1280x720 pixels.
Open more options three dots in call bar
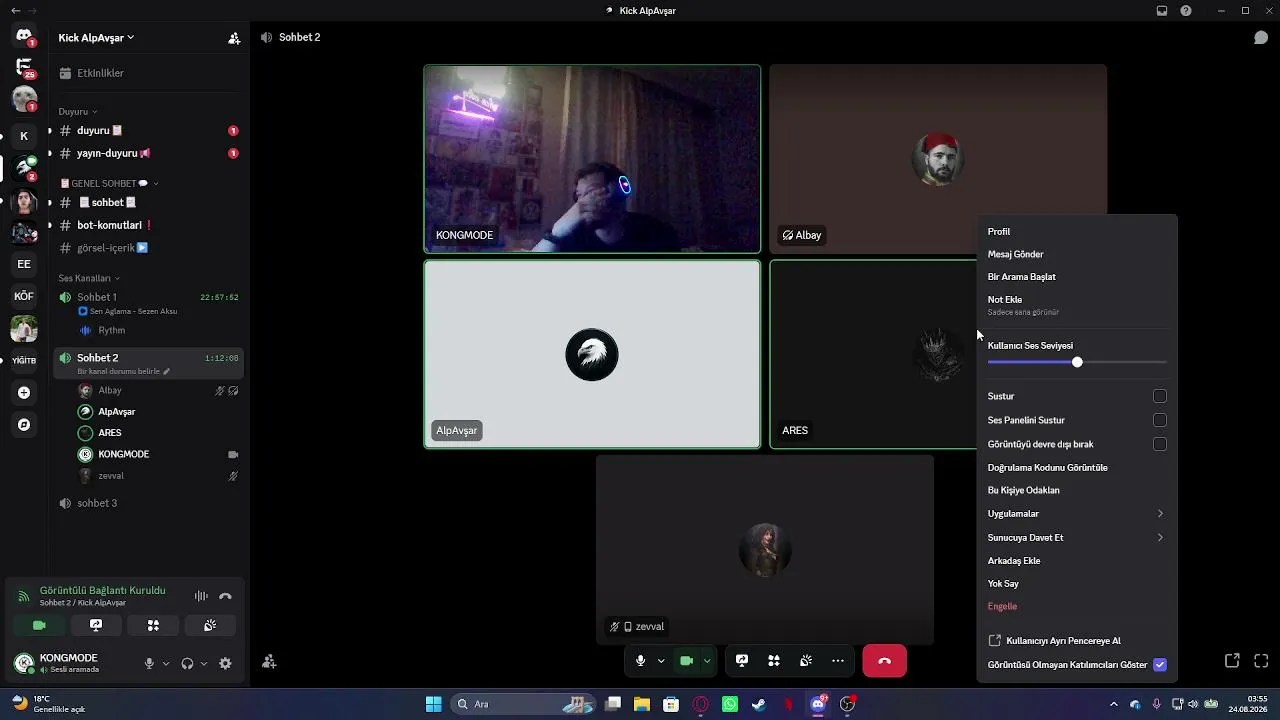(x=838, y=661)
